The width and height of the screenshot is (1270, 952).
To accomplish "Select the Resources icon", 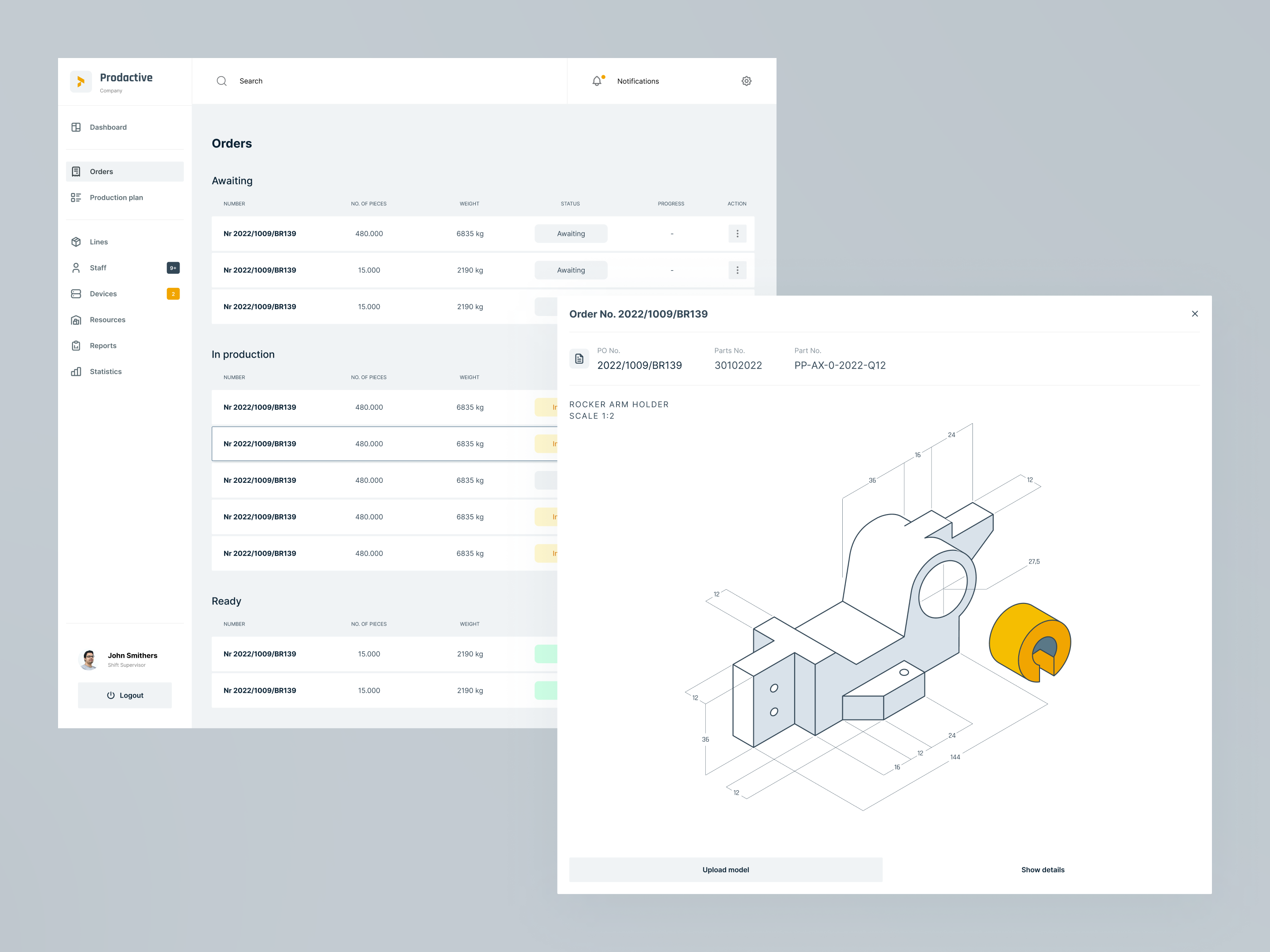I will (76, 320).
